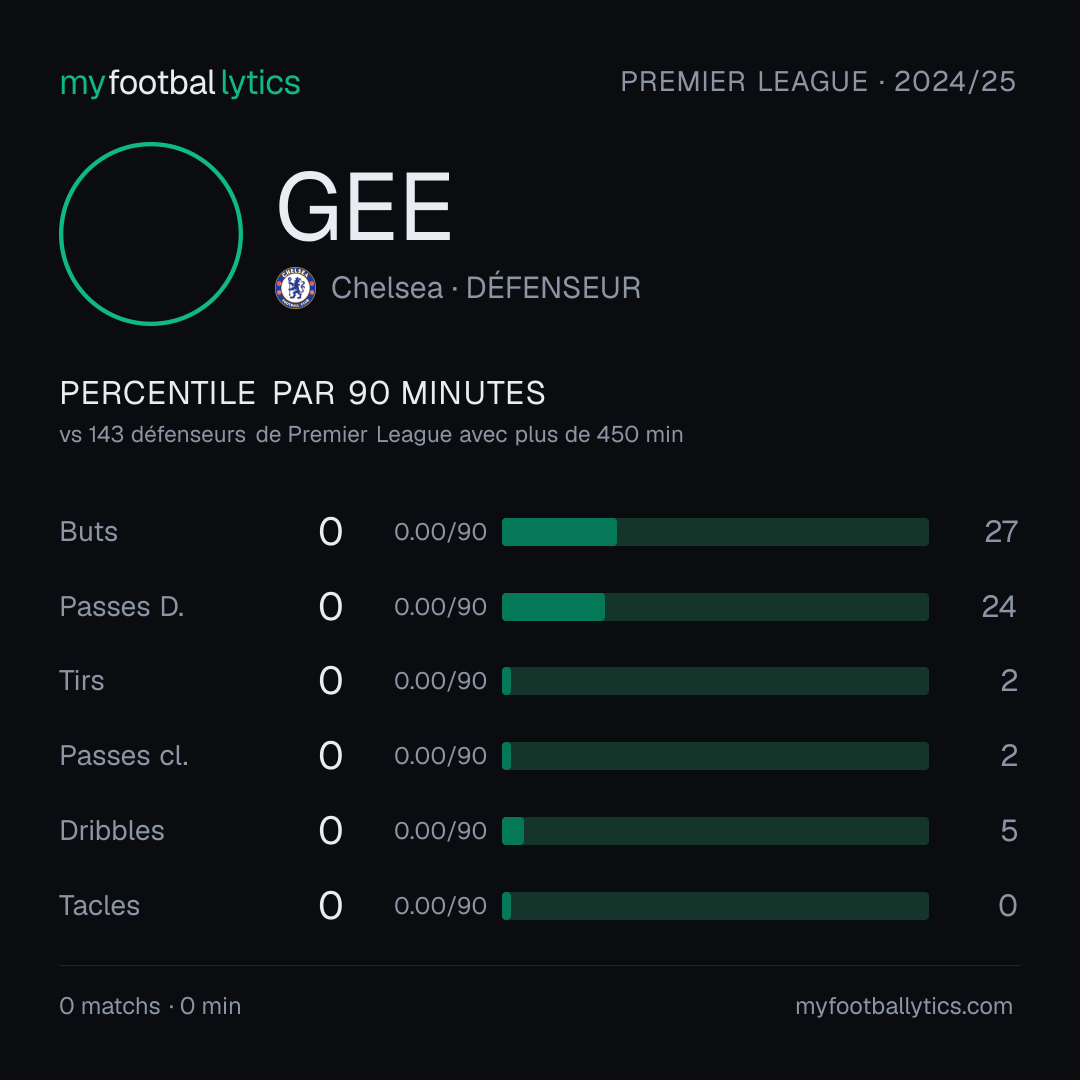This screenshot has width=1080, height=1080.
Task: Click the Buts percentile value 27
Action: pyautogui.click(x=1001, y=532)
